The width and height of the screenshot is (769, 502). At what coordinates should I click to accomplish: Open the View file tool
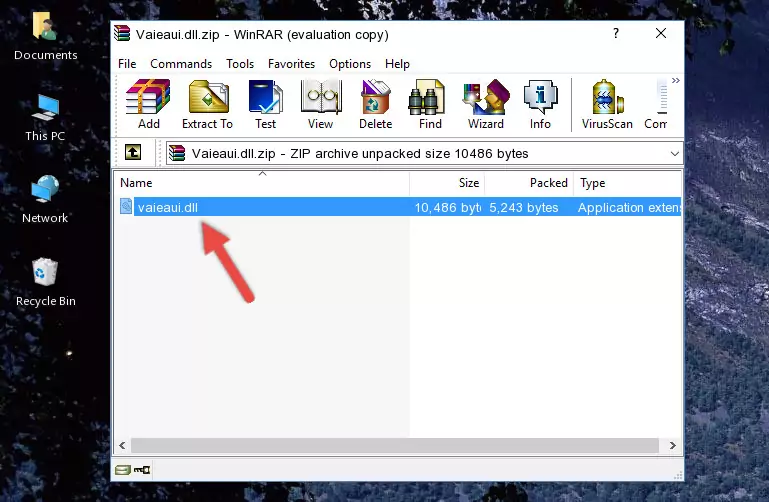[x=321, y=104]
